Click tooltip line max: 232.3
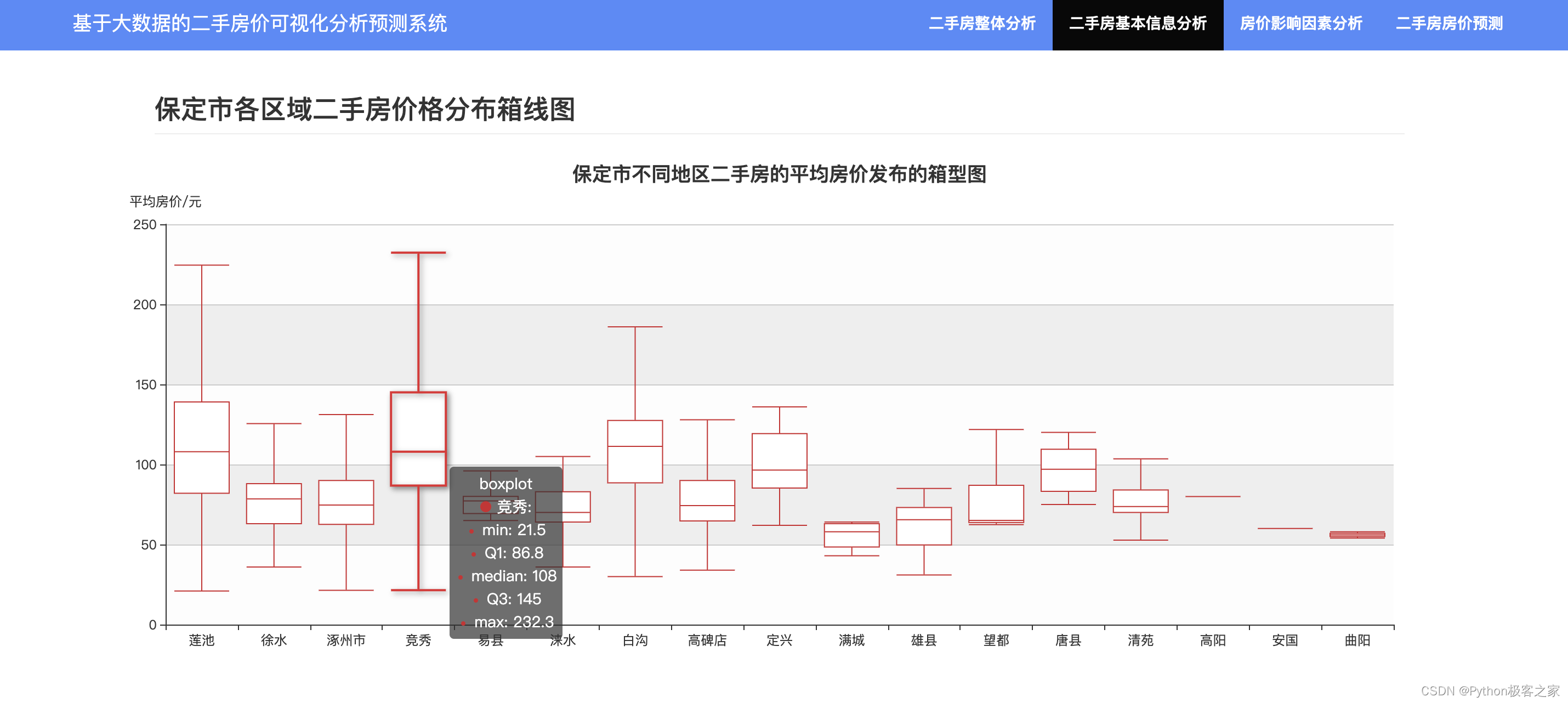The height and width of the screenshot is (703, 1568). 514,622
